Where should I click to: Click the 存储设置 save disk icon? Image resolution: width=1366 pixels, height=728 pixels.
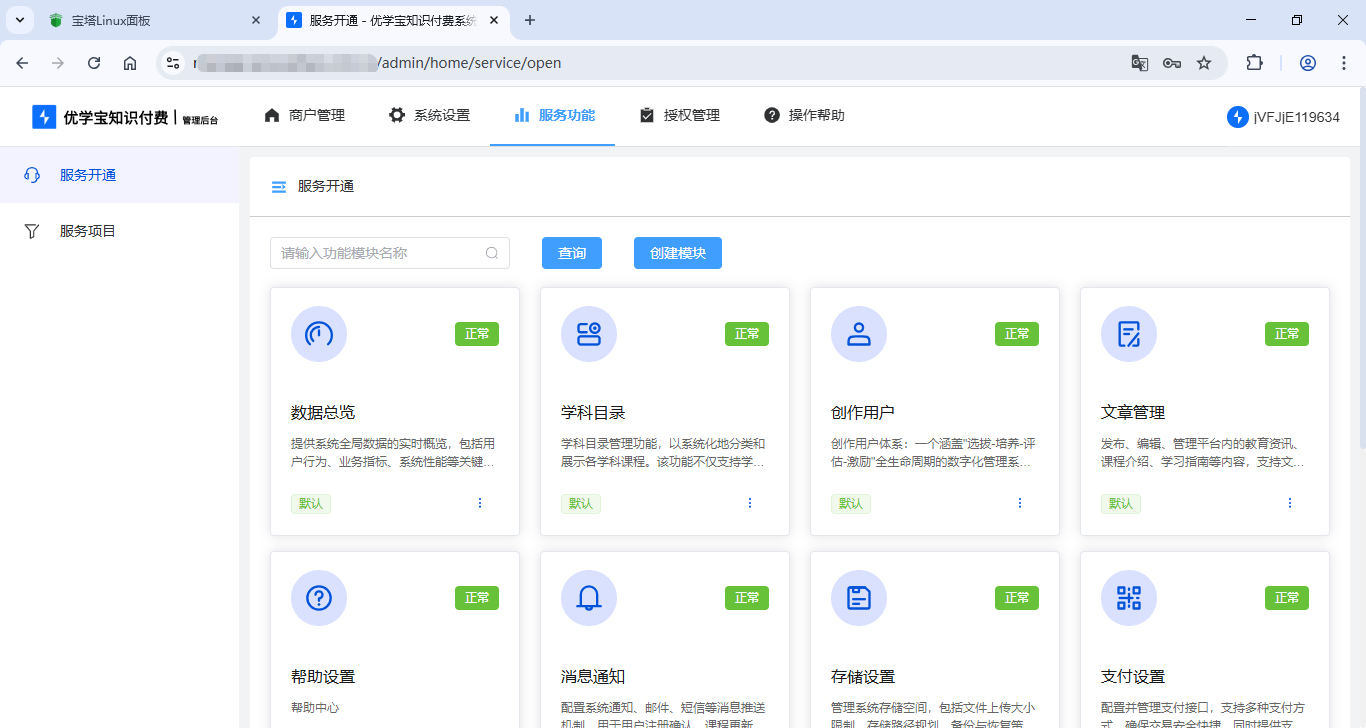click(858, 598)
